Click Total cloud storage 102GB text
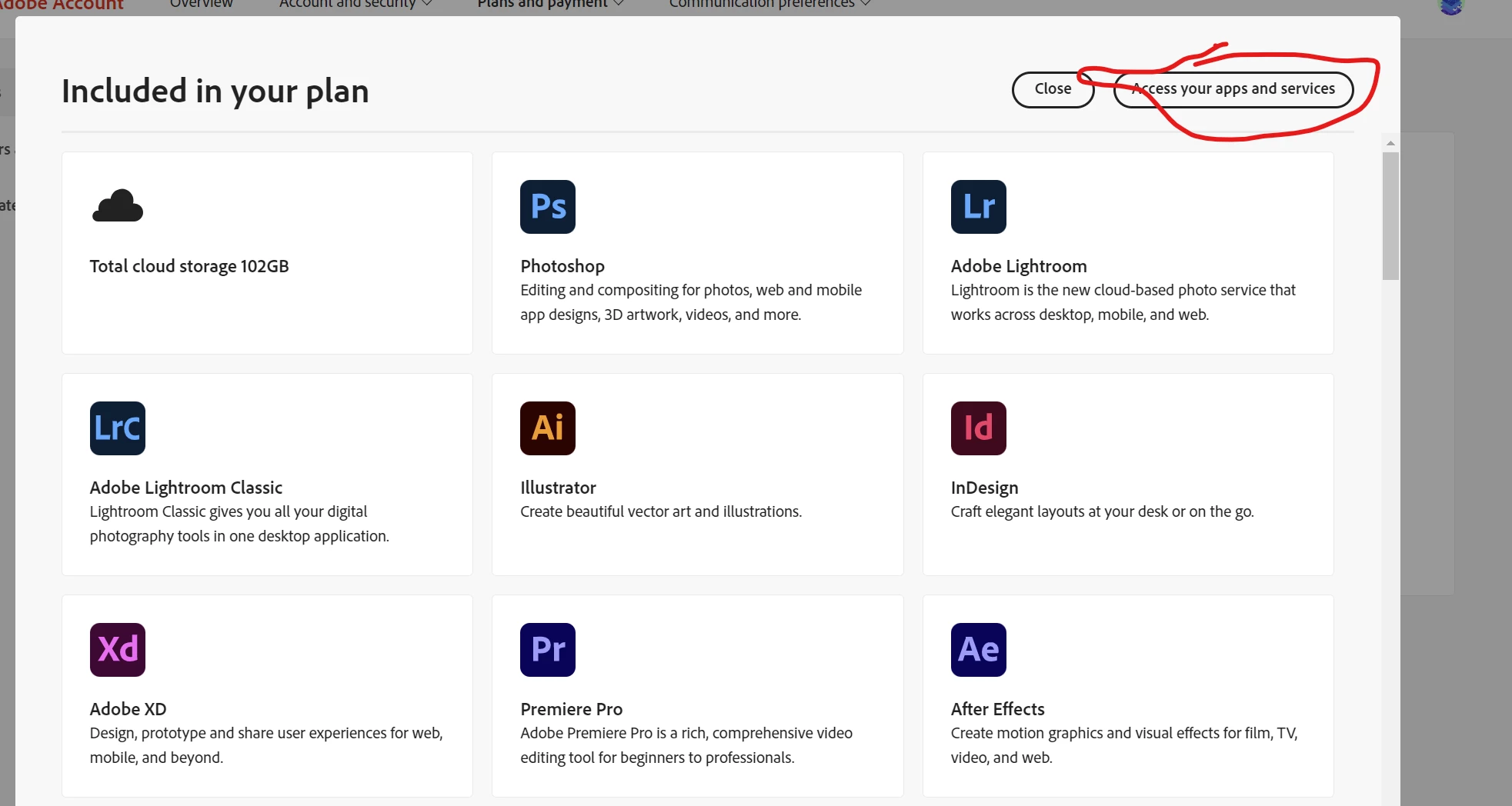The image size is (1512, 806). coord(189,266)
